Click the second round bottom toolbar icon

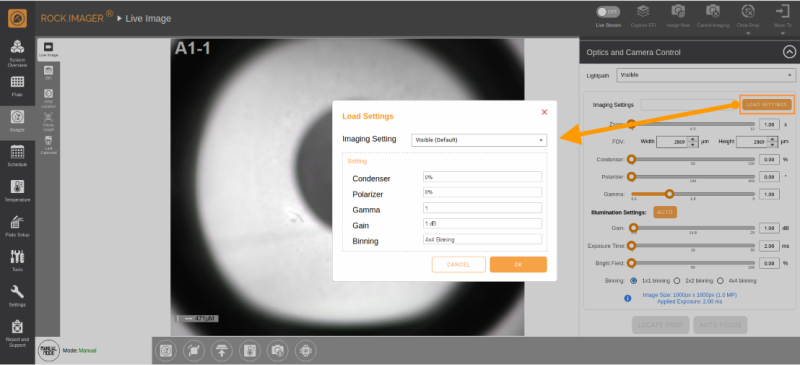pos(193,351)
